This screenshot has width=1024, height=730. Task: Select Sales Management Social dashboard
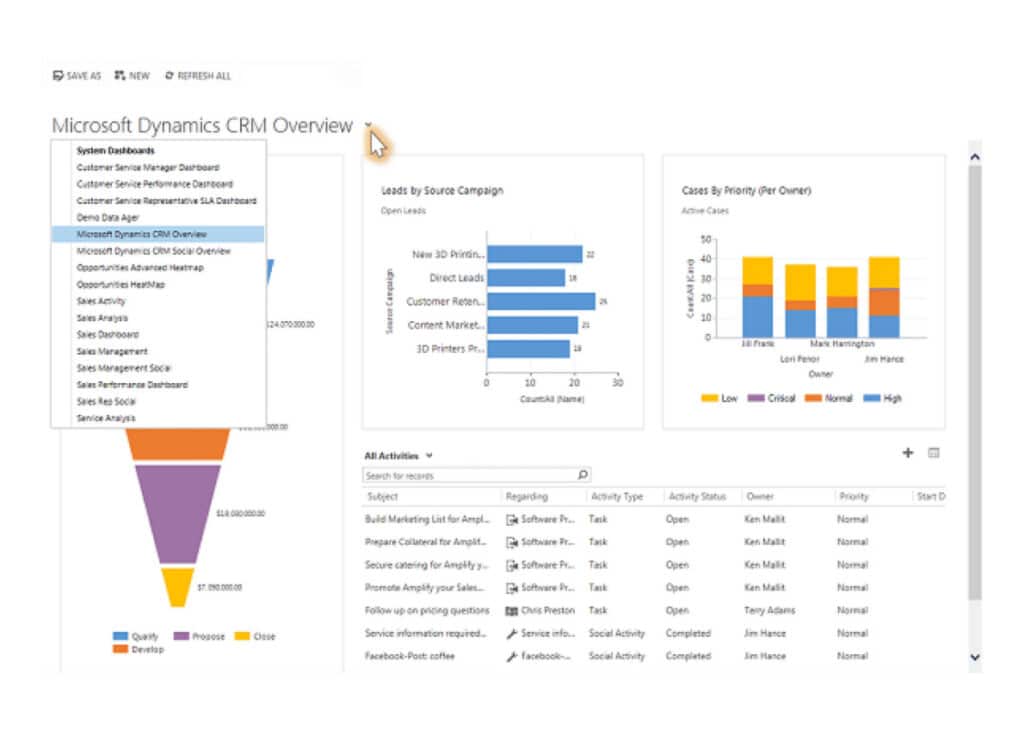coord(123,368)
